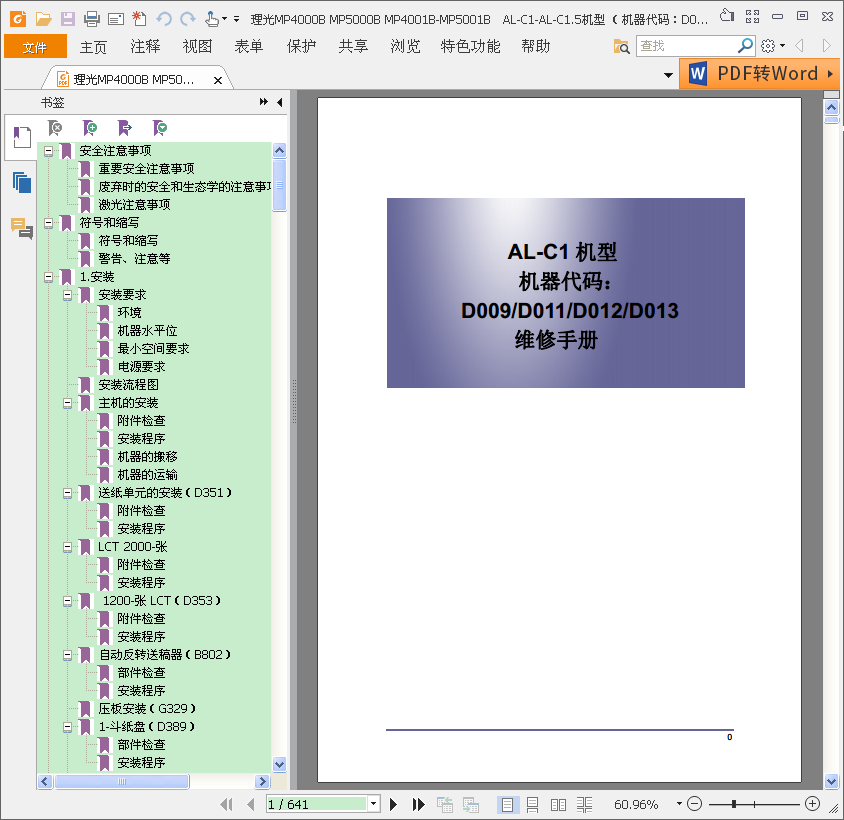Select continuous facing view mode
This screenshot has height=820, width=844.
(x=584, y=804)
